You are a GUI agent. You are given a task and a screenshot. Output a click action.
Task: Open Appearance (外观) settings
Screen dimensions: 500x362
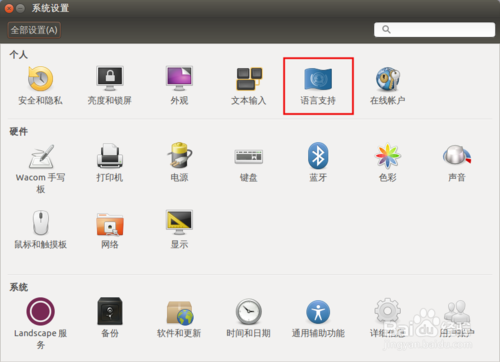click(x=179, y=85)
